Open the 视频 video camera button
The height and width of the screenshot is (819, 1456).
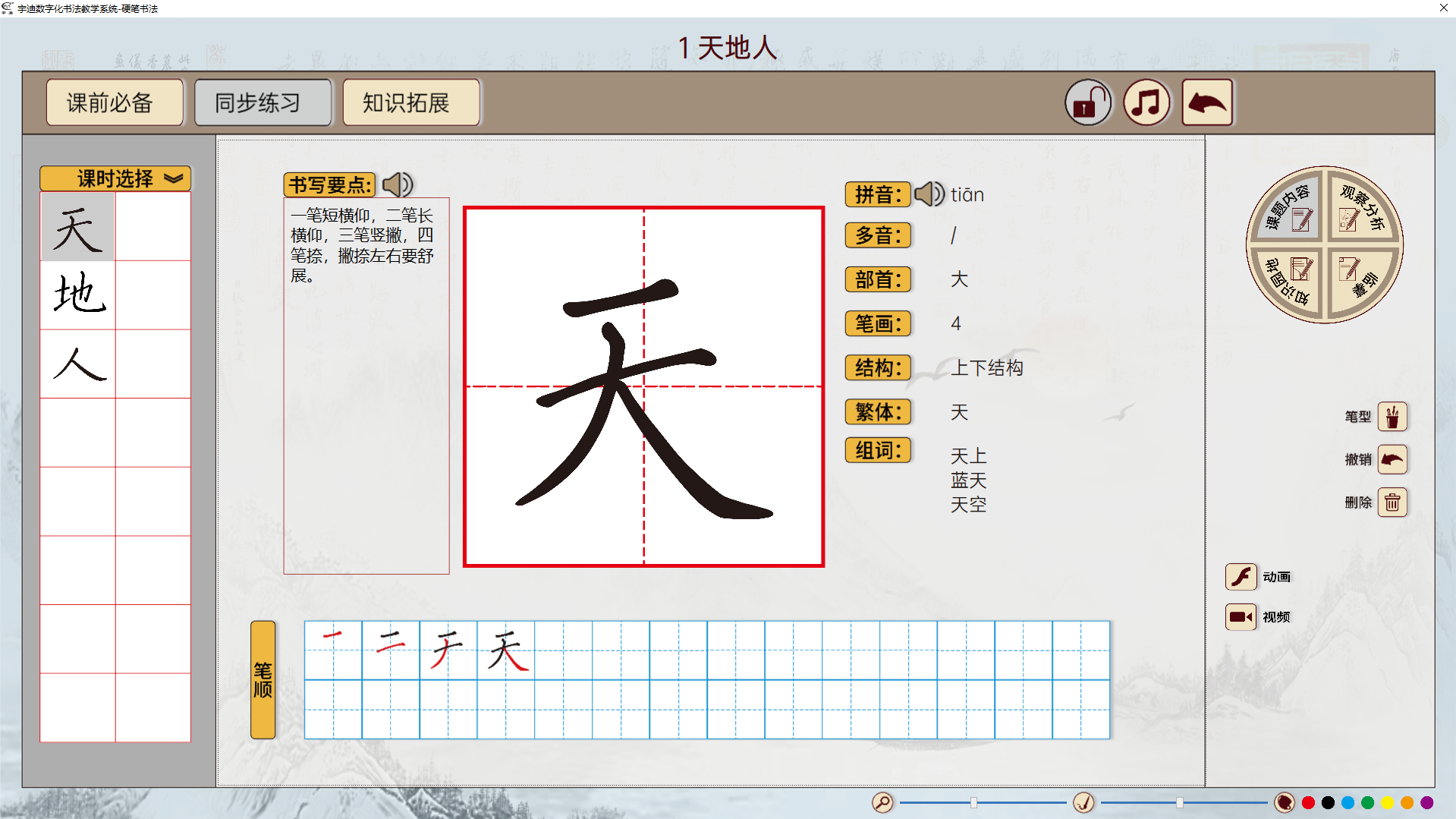[x=1241, y=617]
